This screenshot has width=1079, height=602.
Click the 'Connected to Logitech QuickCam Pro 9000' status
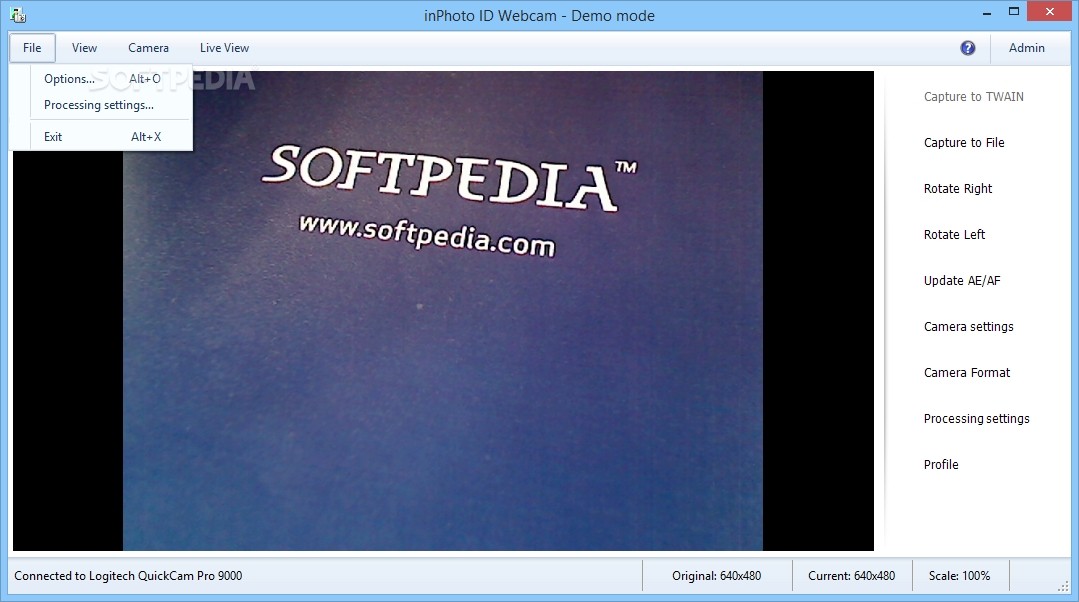[128, 576]
